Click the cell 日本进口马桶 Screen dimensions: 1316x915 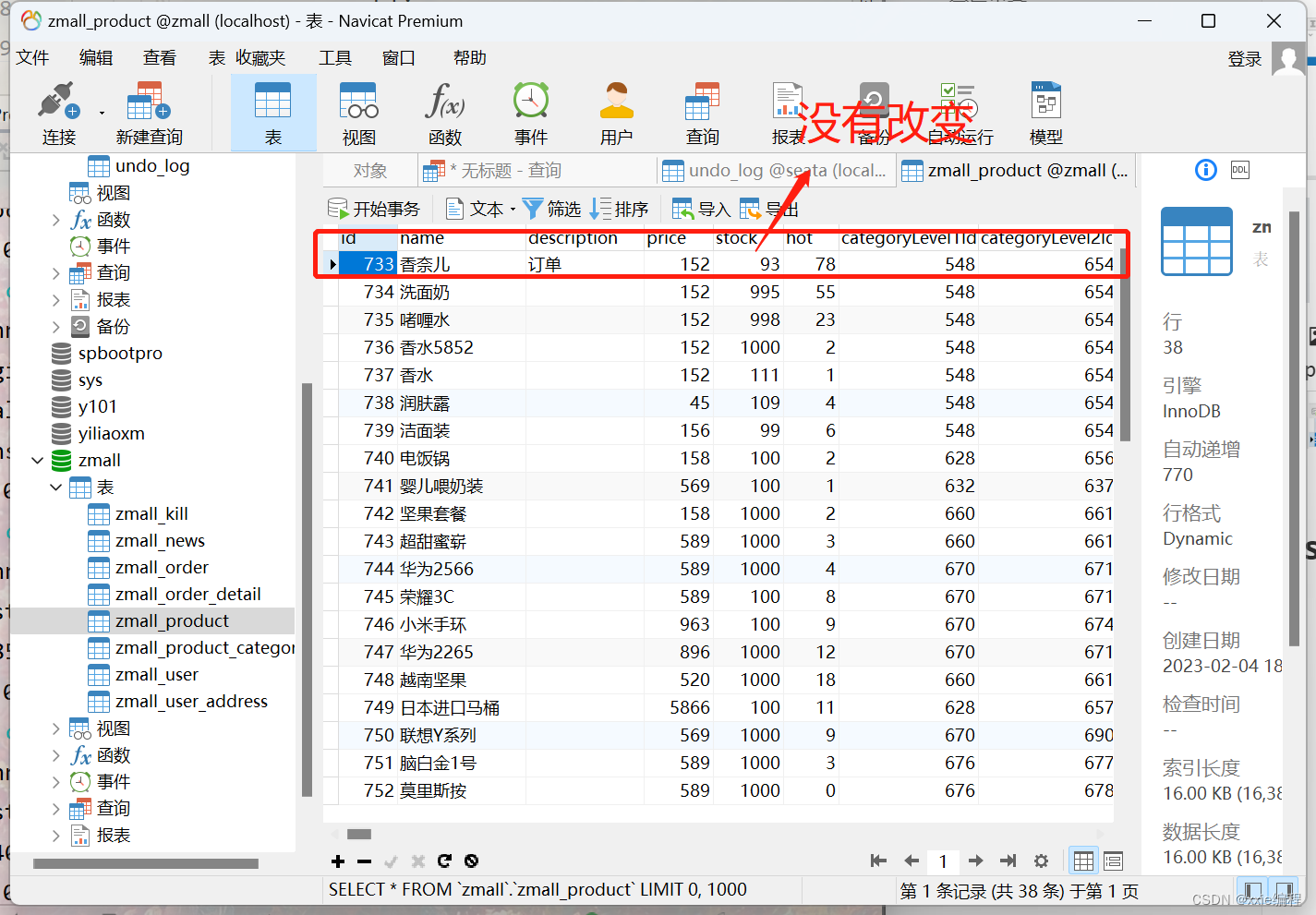462,708
